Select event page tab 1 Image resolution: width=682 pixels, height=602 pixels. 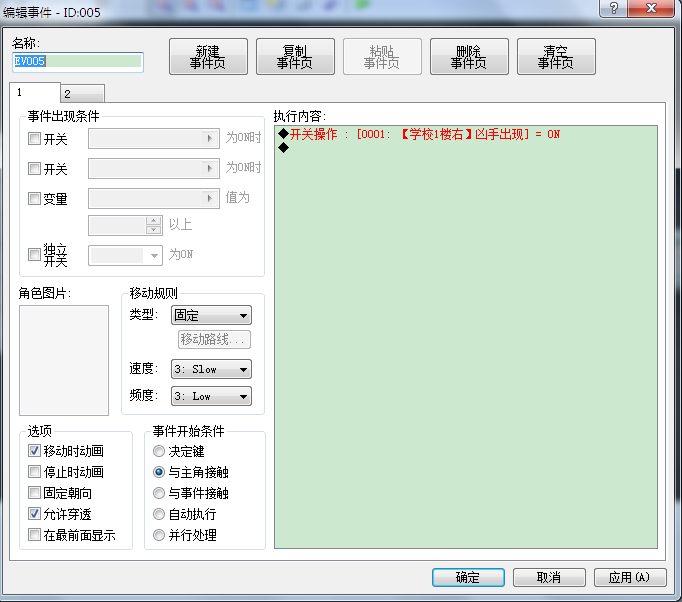(x=34, y=92)
